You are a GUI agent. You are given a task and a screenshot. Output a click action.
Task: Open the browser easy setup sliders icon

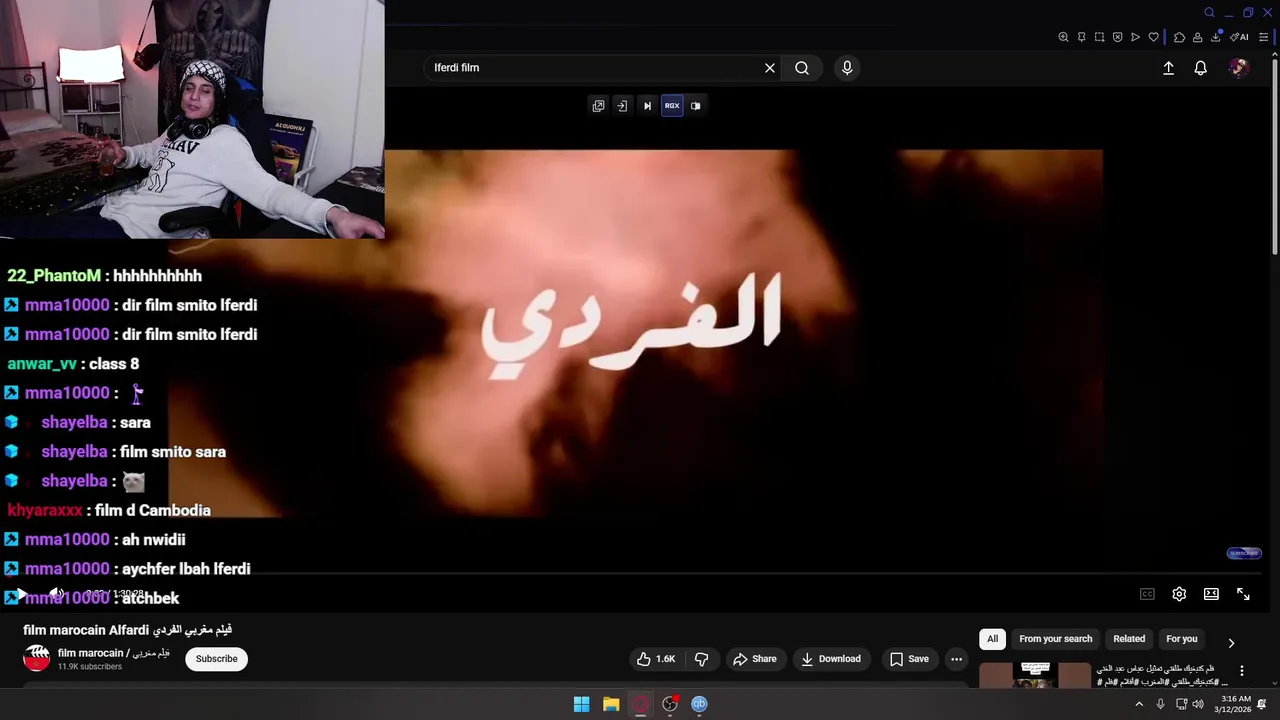[1263, 37]
